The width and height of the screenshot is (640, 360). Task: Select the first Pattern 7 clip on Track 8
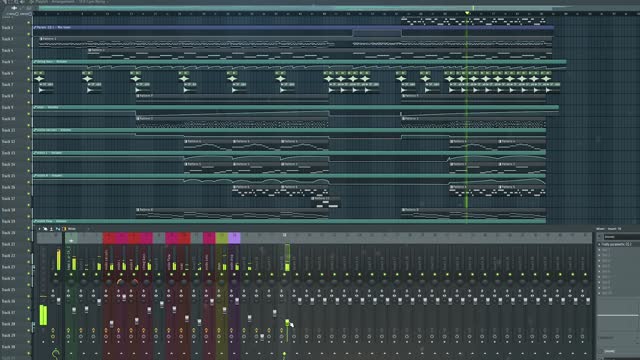[x=232, y=98]
